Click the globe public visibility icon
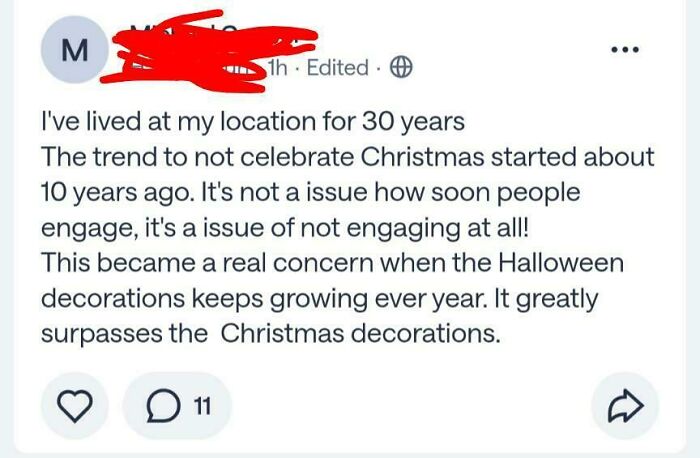700x458 pixels. tap(399, 67)
